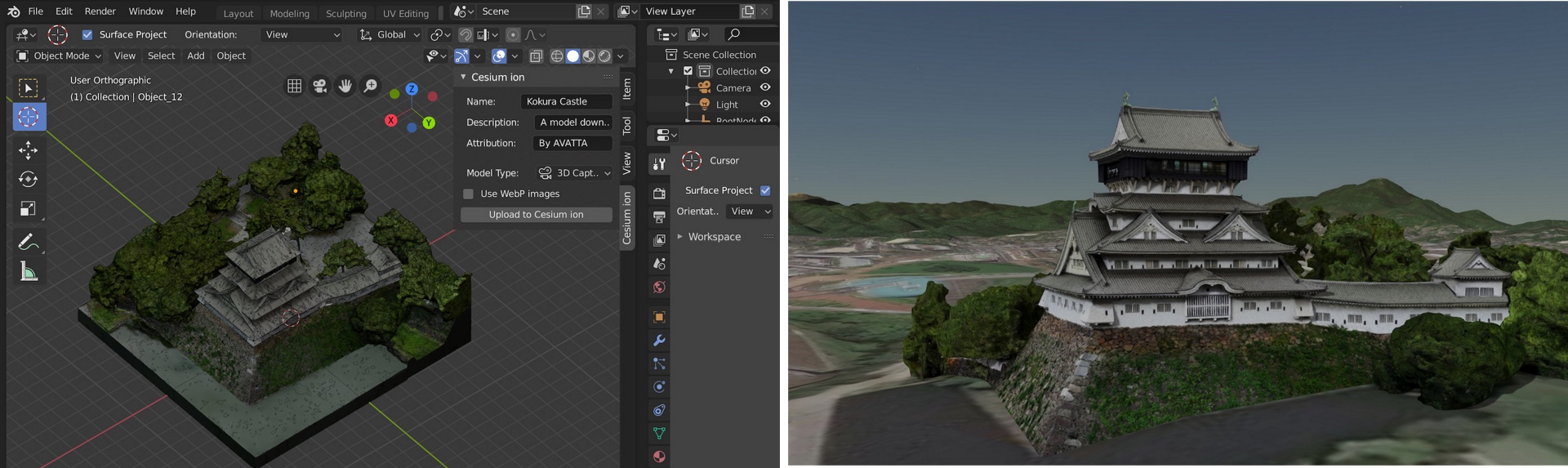Open Render properties tab icon
The width and height of the screenshot is (1568, 468).
[659, 193]
